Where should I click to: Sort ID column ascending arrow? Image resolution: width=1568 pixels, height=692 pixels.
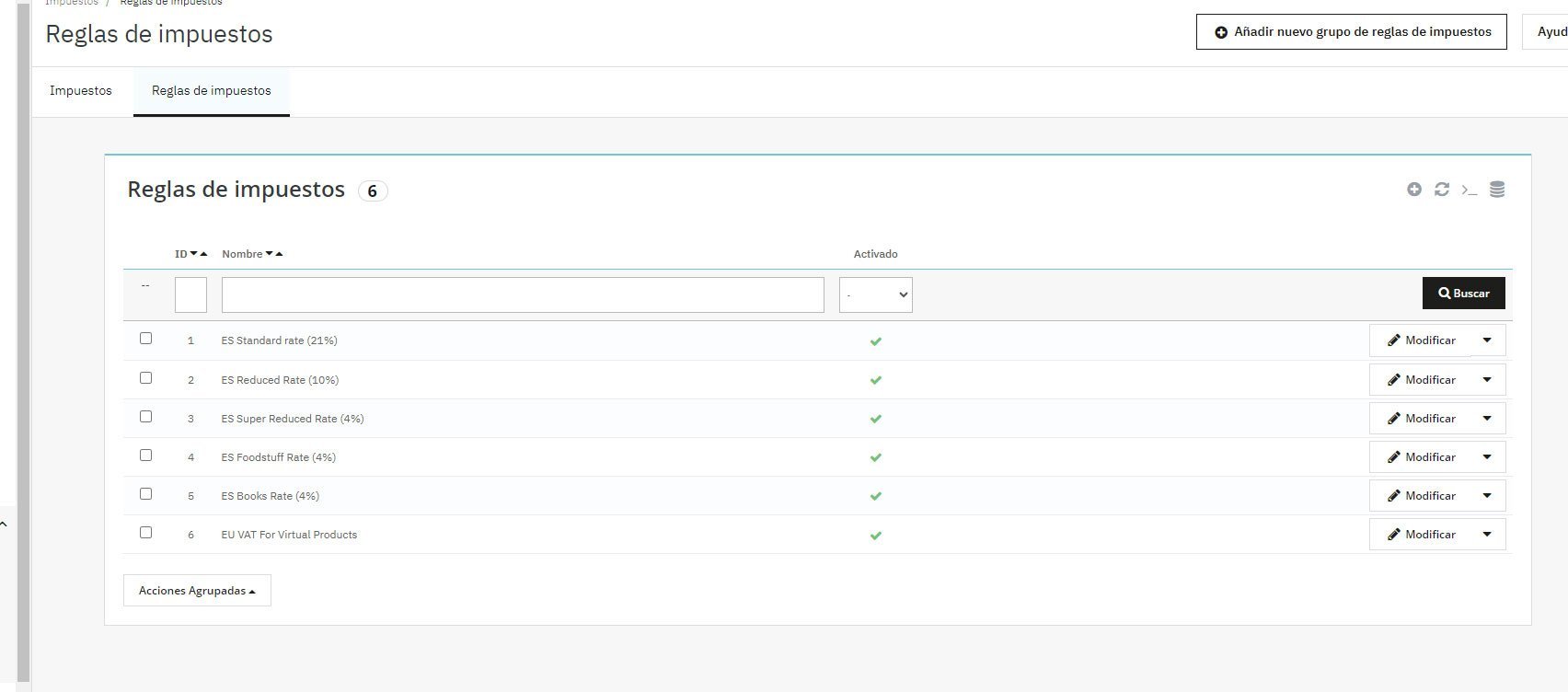(x=203, y=254)
